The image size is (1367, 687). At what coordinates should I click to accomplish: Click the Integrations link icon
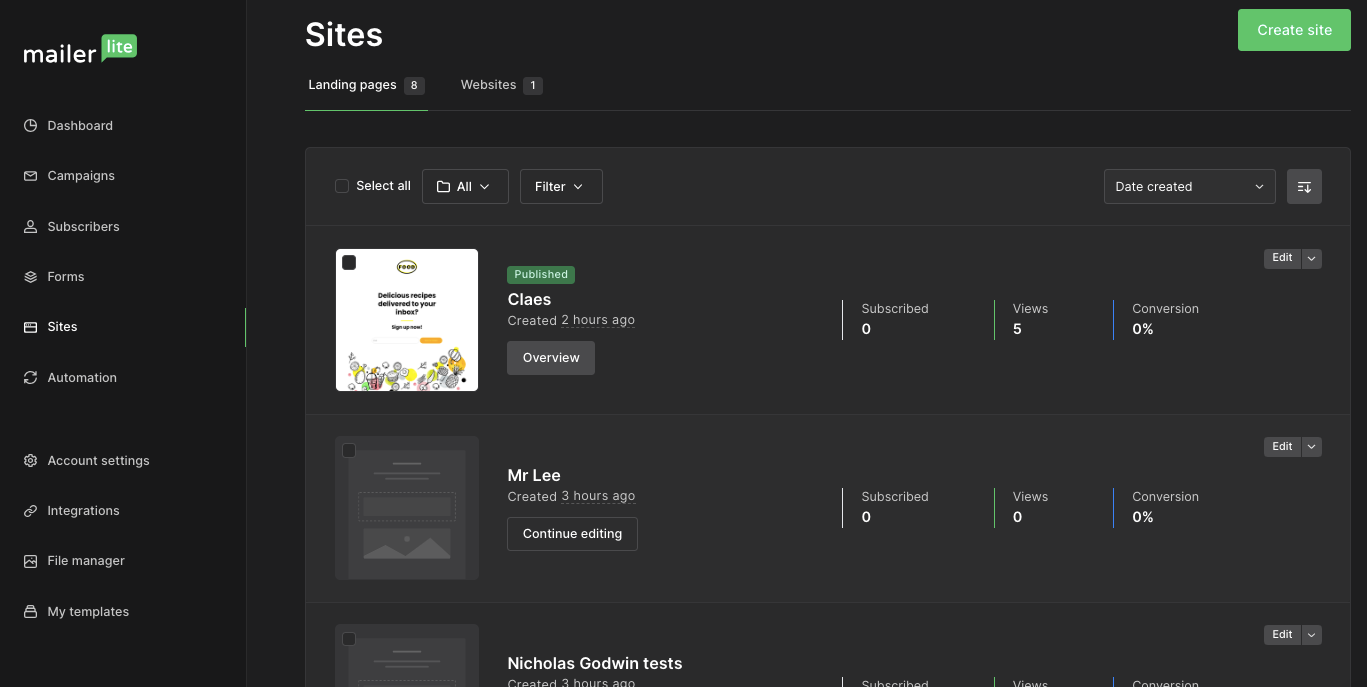click(x=30, y=510)
